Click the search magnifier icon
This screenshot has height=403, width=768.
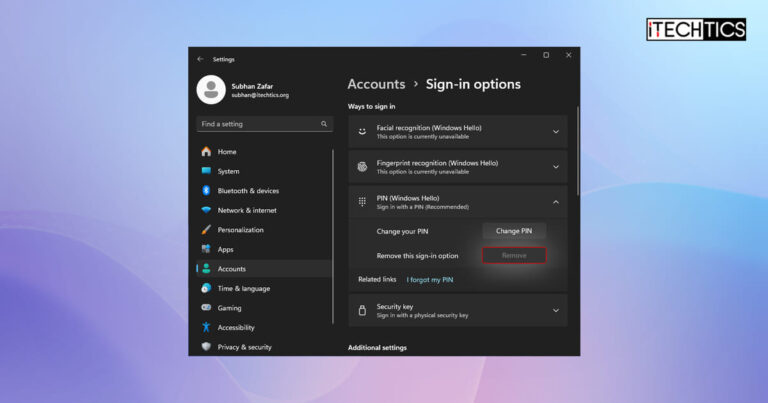click(x=324, y=124)
